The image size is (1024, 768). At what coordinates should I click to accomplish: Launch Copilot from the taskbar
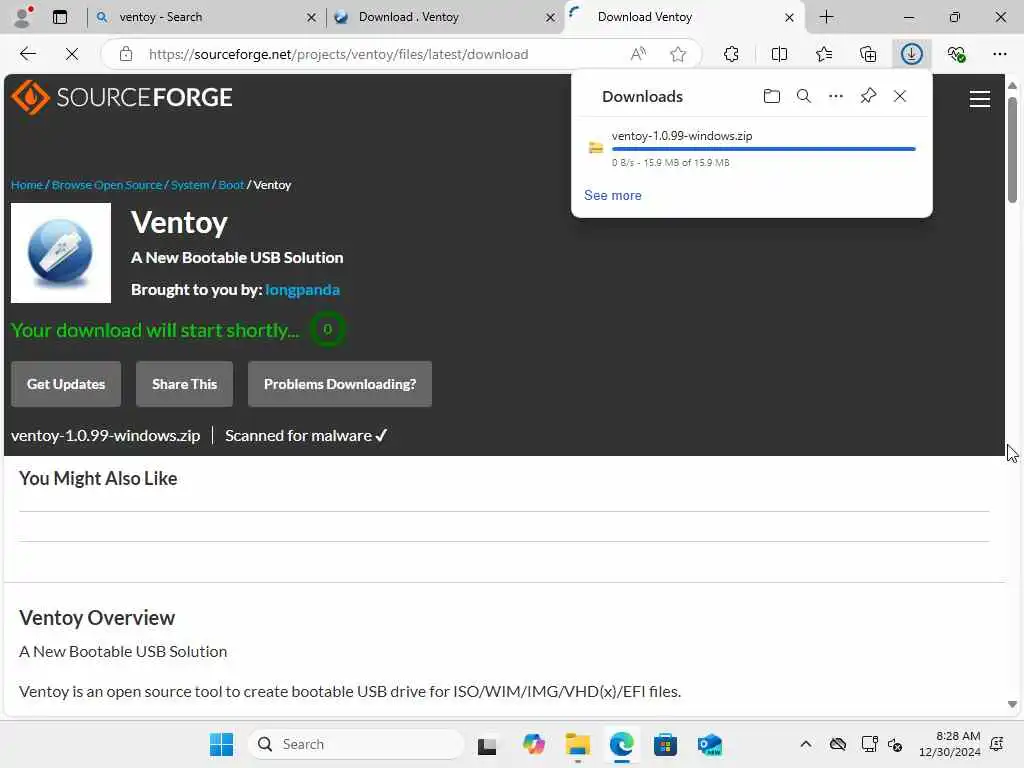click(x=533, y=744)
